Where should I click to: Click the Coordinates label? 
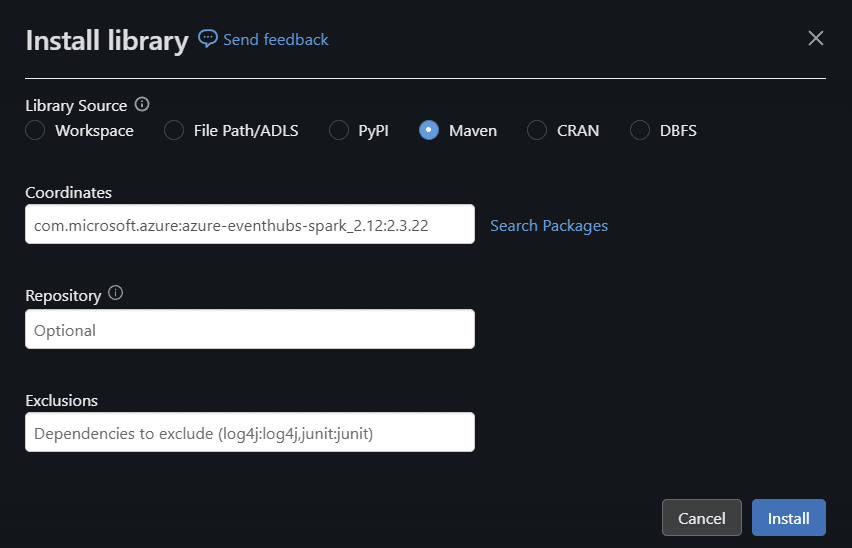pos(68,192)
